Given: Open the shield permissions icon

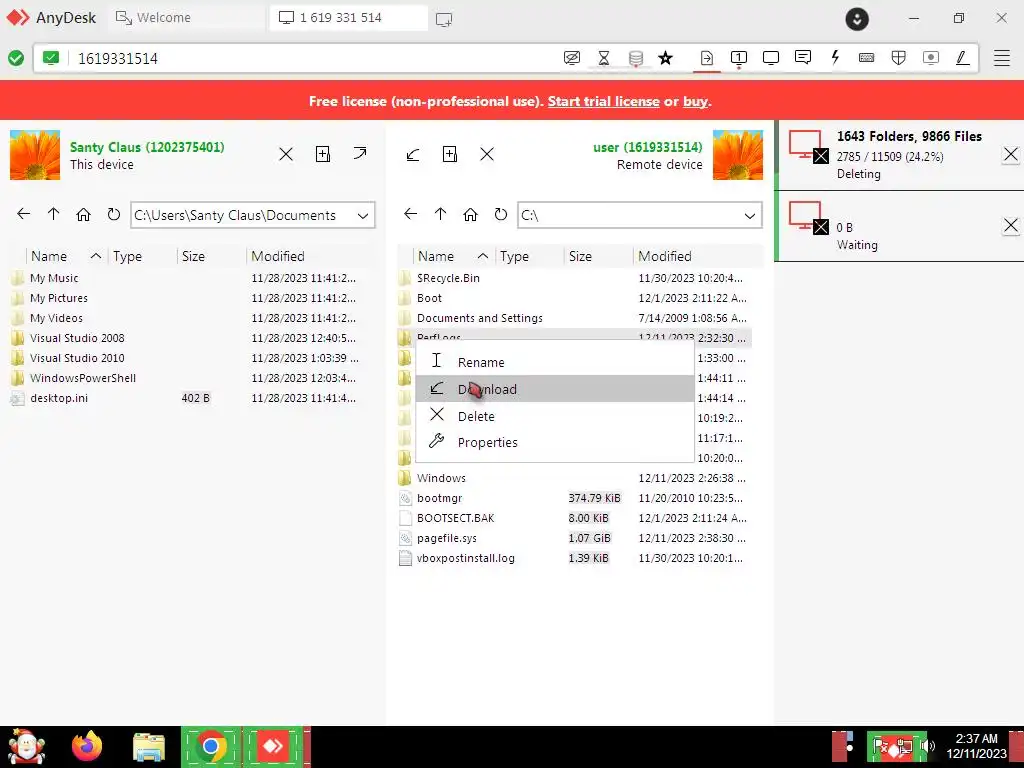Looking at the screenshot, I should pos(899,58).
